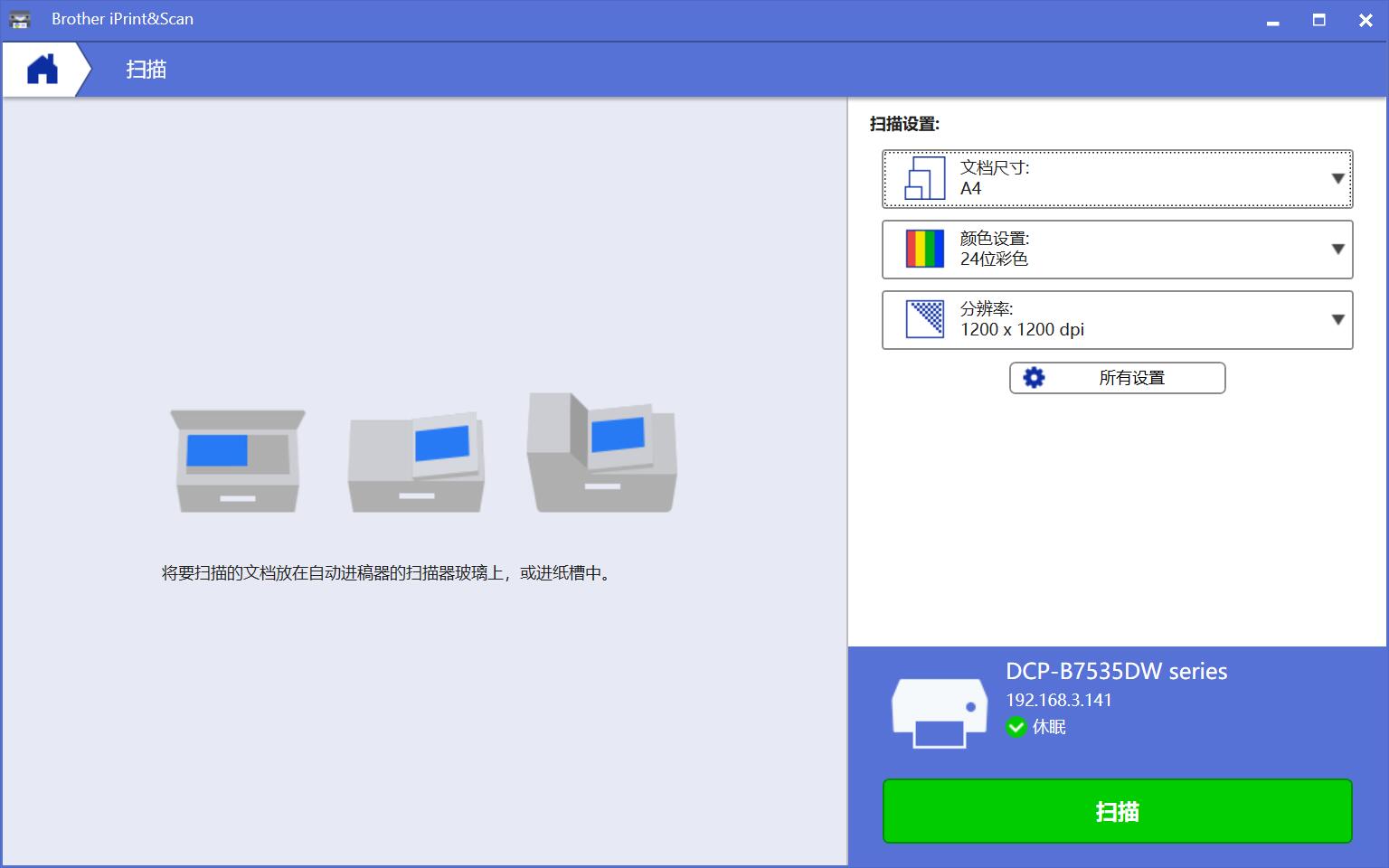Screen dimensions: 1389x868
Task: Click the gear icon beside 所有设置
Action: coord(1034,377)
